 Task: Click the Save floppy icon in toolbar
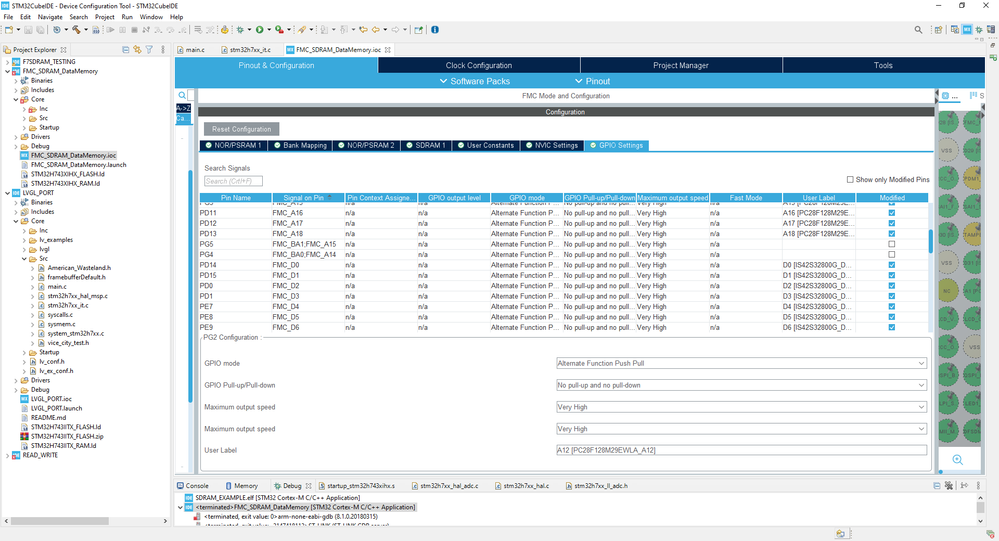click(x=30, y=29)
